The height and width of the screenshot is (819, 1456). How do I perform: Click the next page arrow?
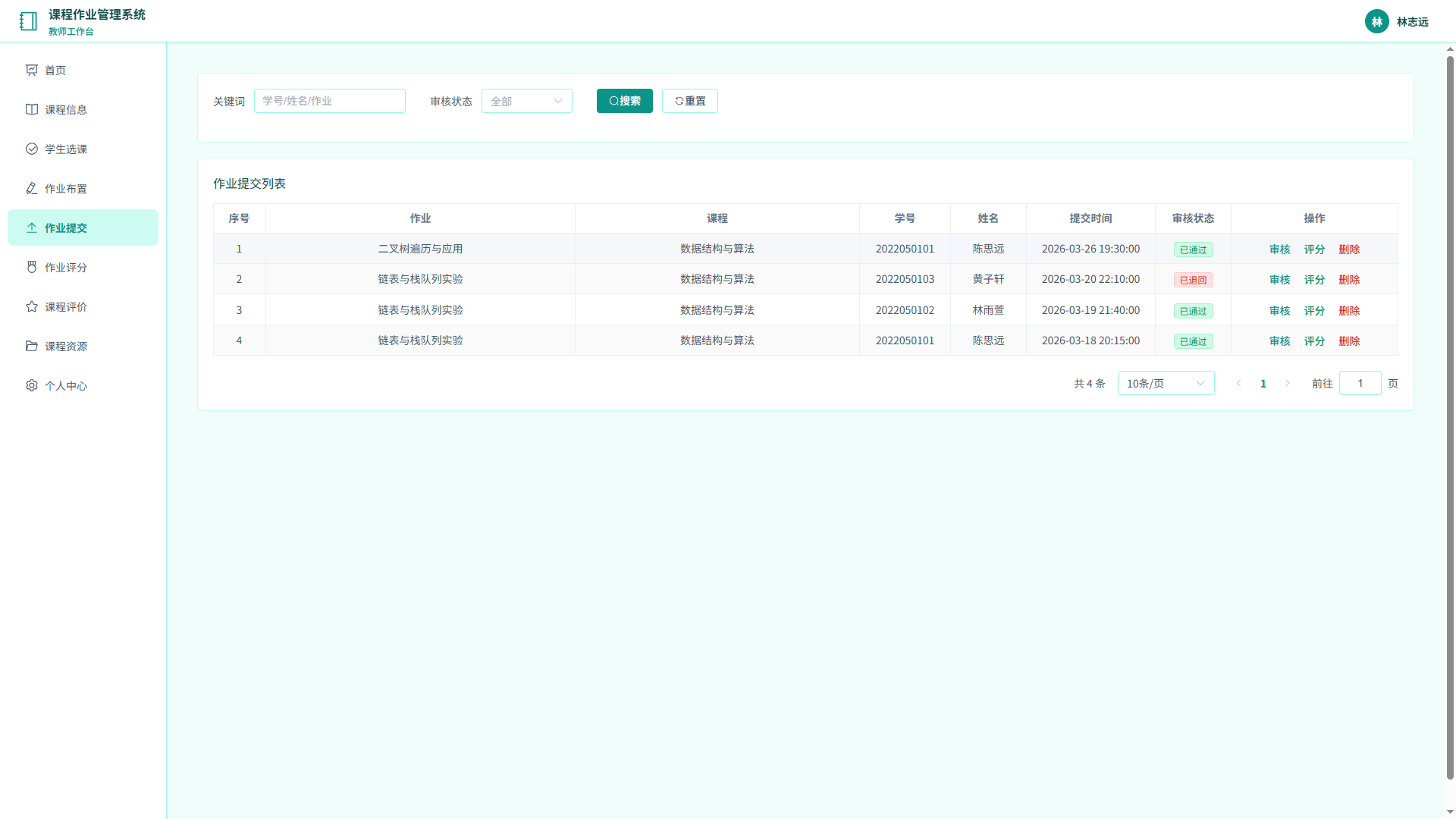pos(1288,383)
